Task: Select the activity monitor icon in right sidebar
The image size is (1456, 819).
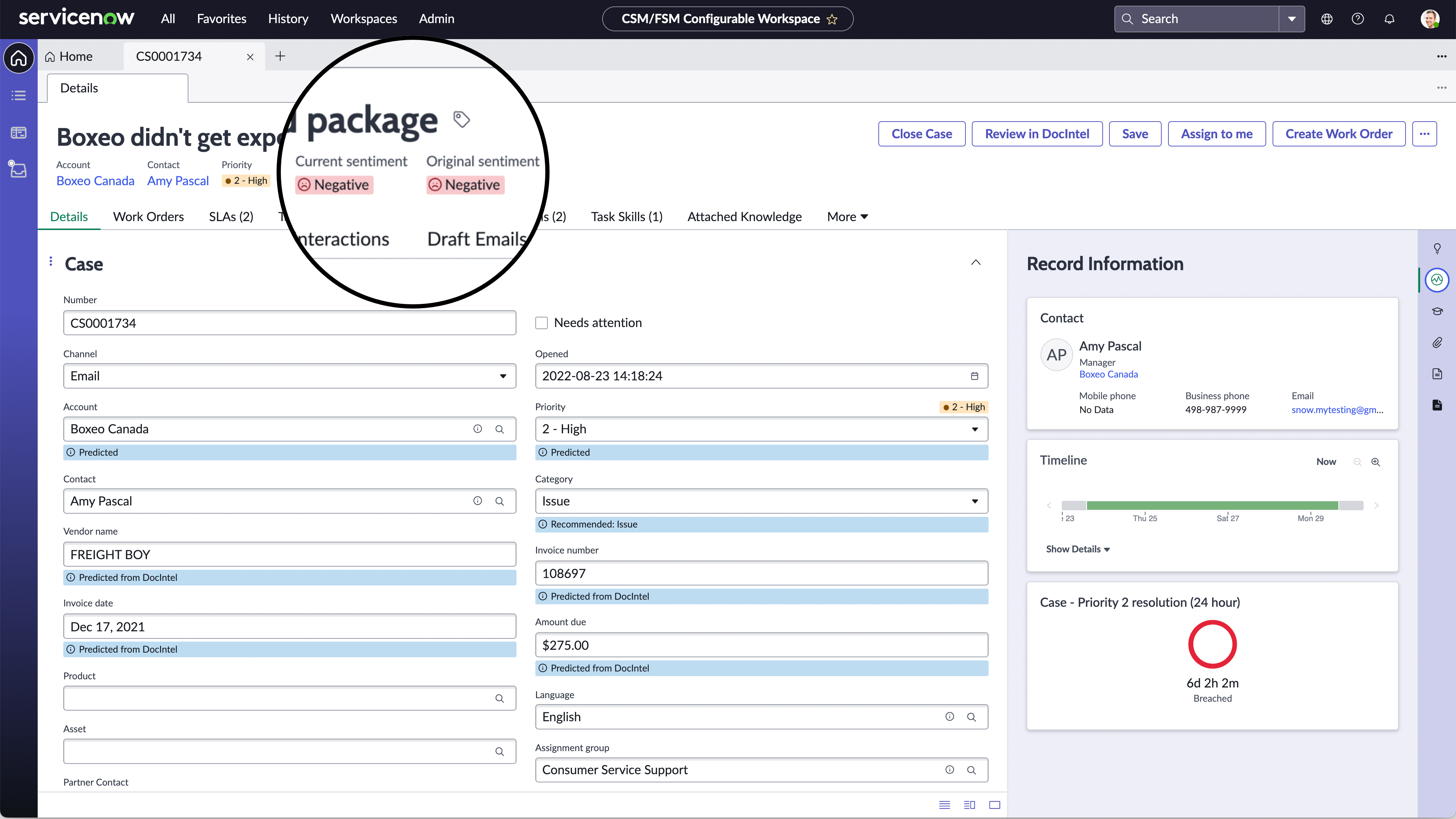Action: click(x=1437, y=279)
